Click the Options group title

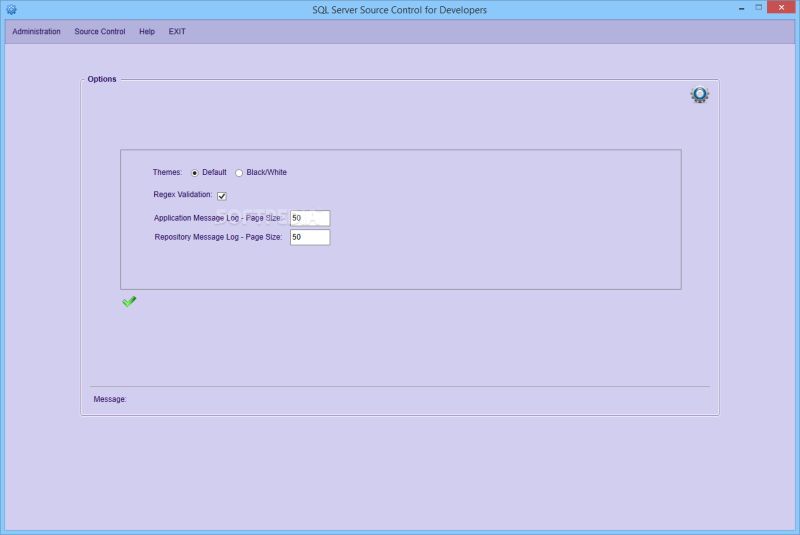click(102, 79)
